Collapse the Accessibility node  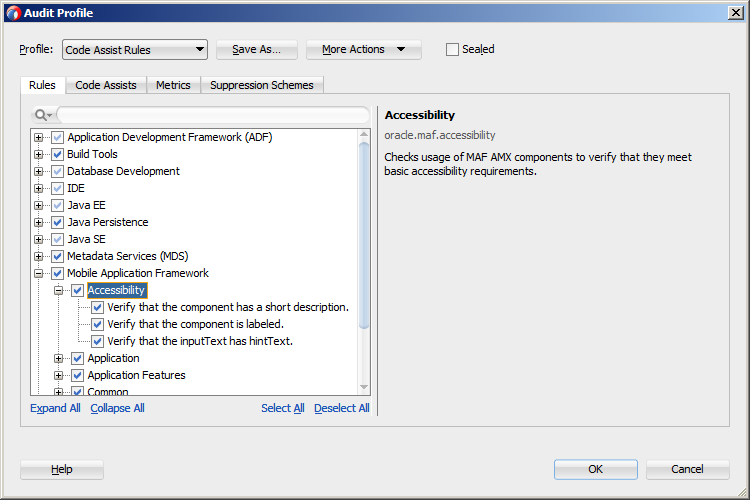click(58, 290)
